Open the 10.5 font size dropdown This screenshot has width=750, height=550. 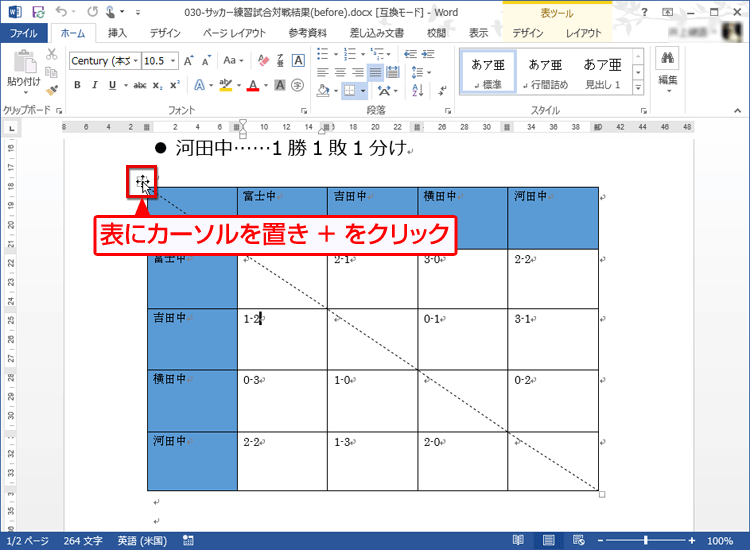(173, 61)
